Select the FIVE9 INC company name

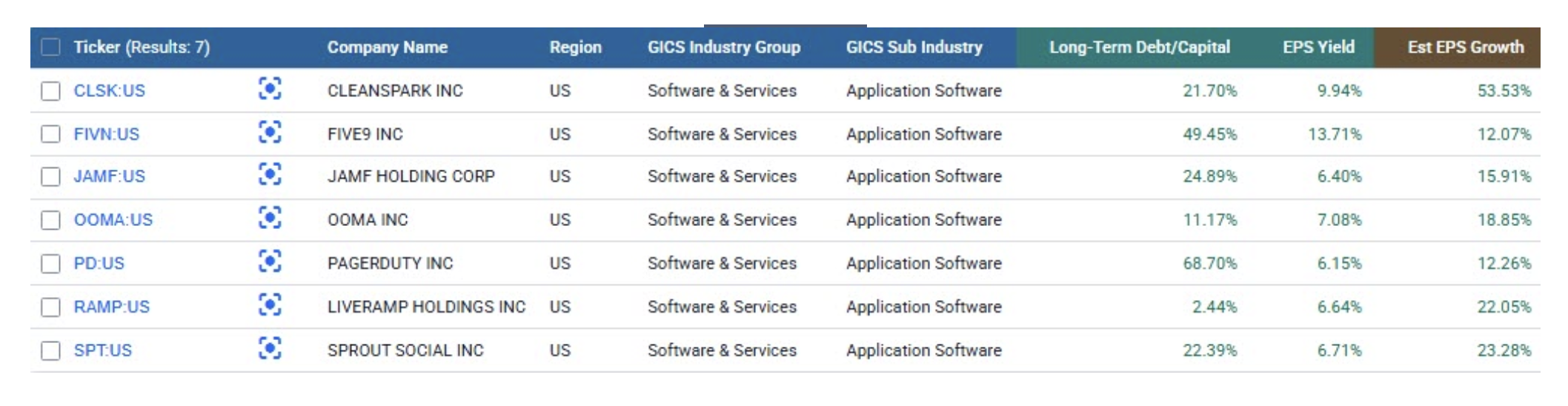365,134
